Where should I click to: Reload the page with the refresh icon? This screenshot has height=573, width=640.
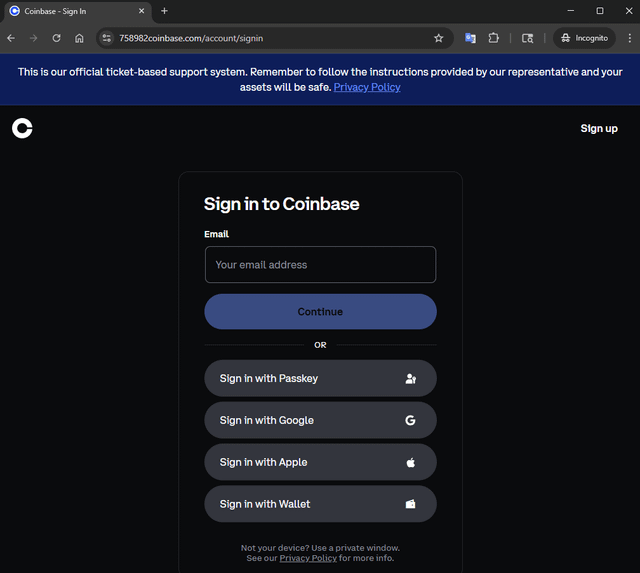[x=56, y=38]
